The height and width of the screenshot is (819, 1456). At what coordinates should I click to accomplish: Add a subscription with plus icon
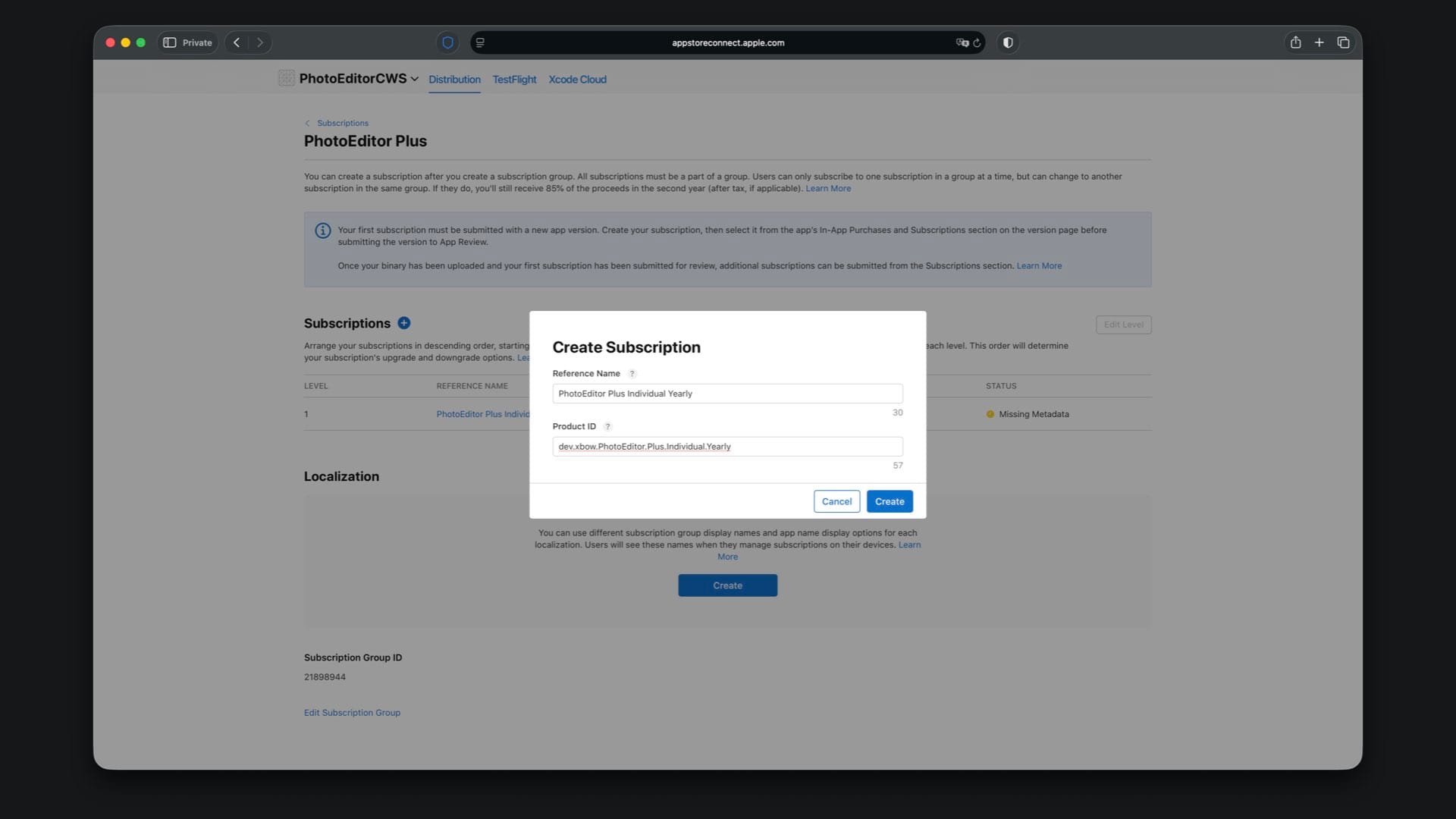coord(404,323)
